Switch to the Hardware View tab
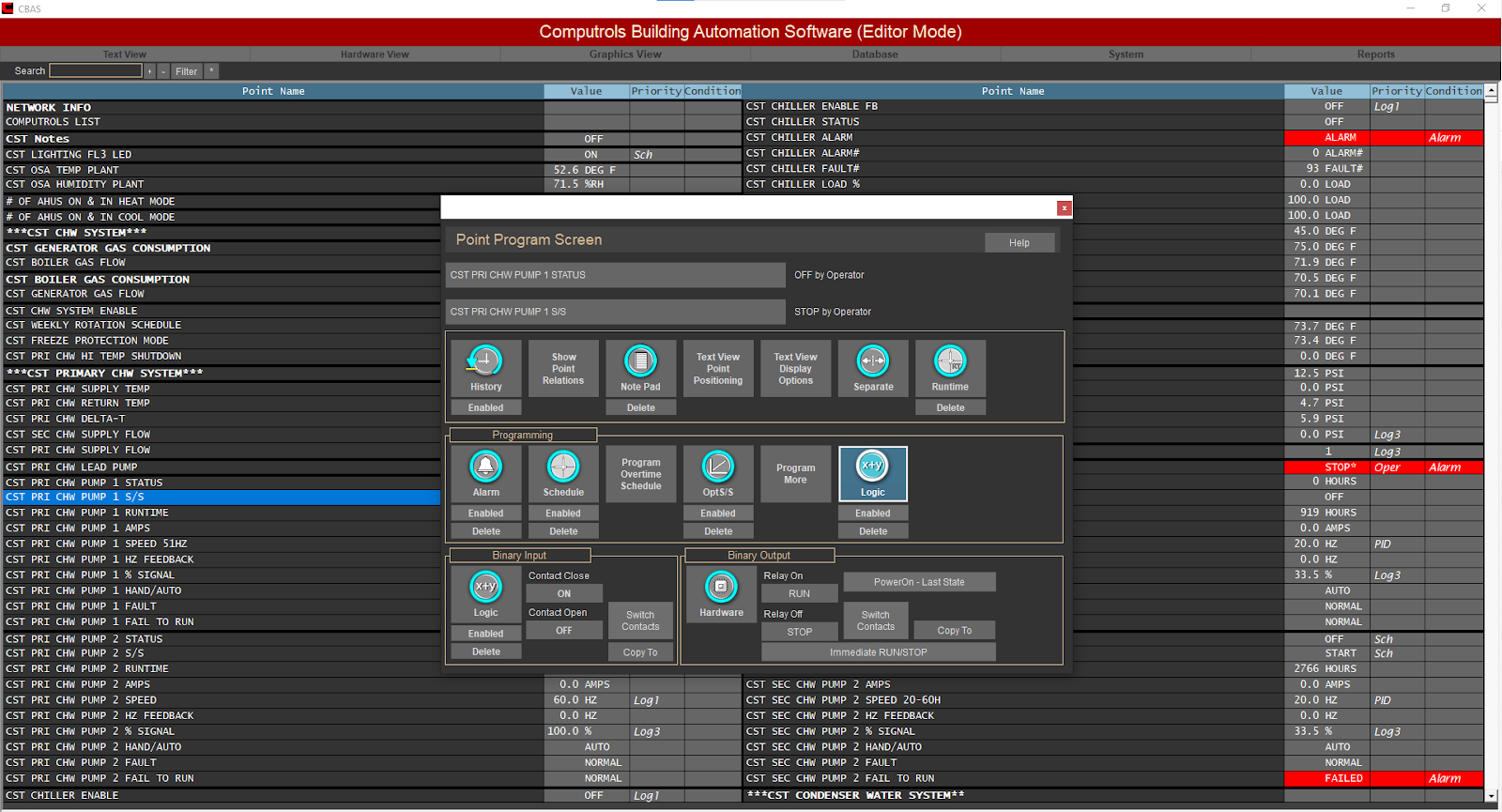The image size is (1502, 812). [375, 54]
